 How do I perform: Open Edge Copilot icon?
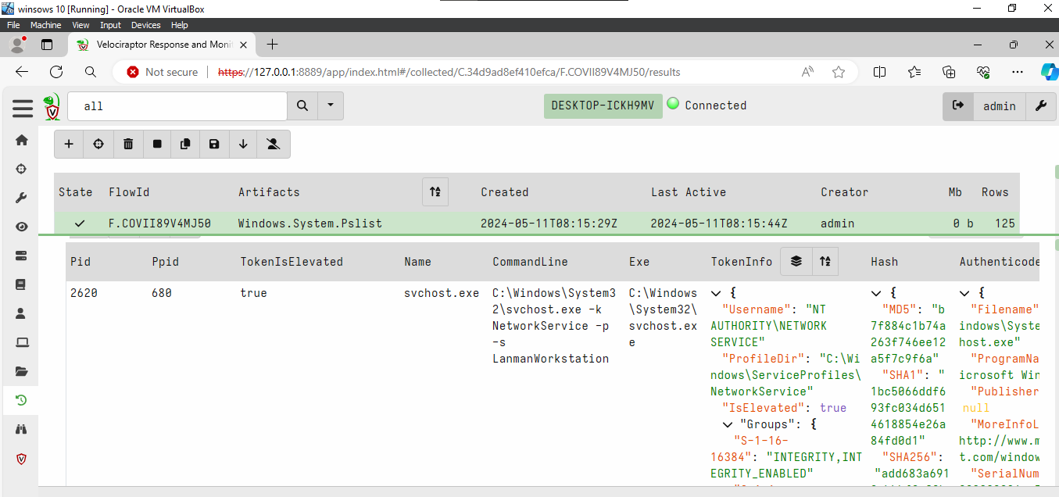(1048, 72)
